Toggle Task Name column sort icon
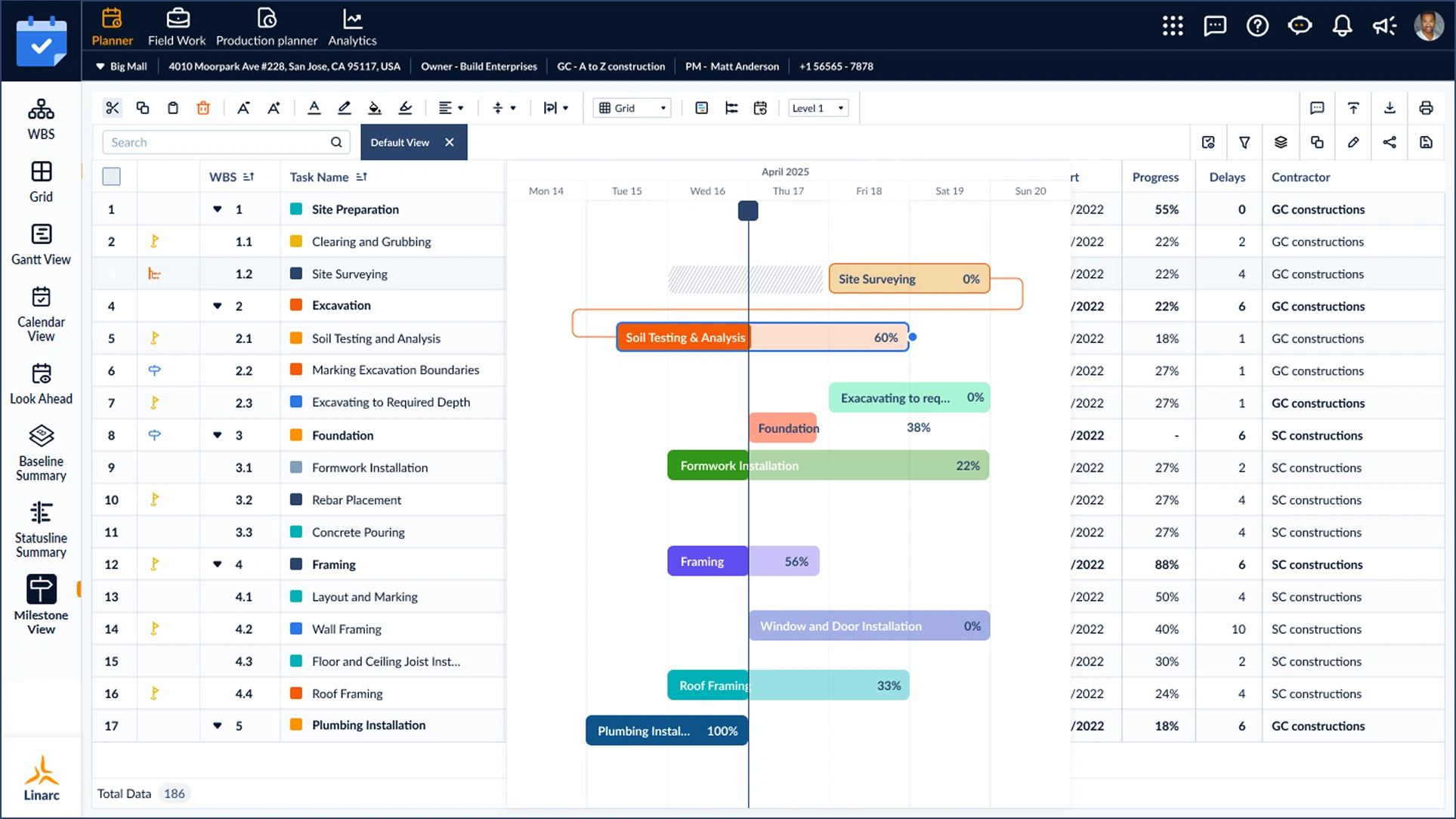 pos(361,177)
